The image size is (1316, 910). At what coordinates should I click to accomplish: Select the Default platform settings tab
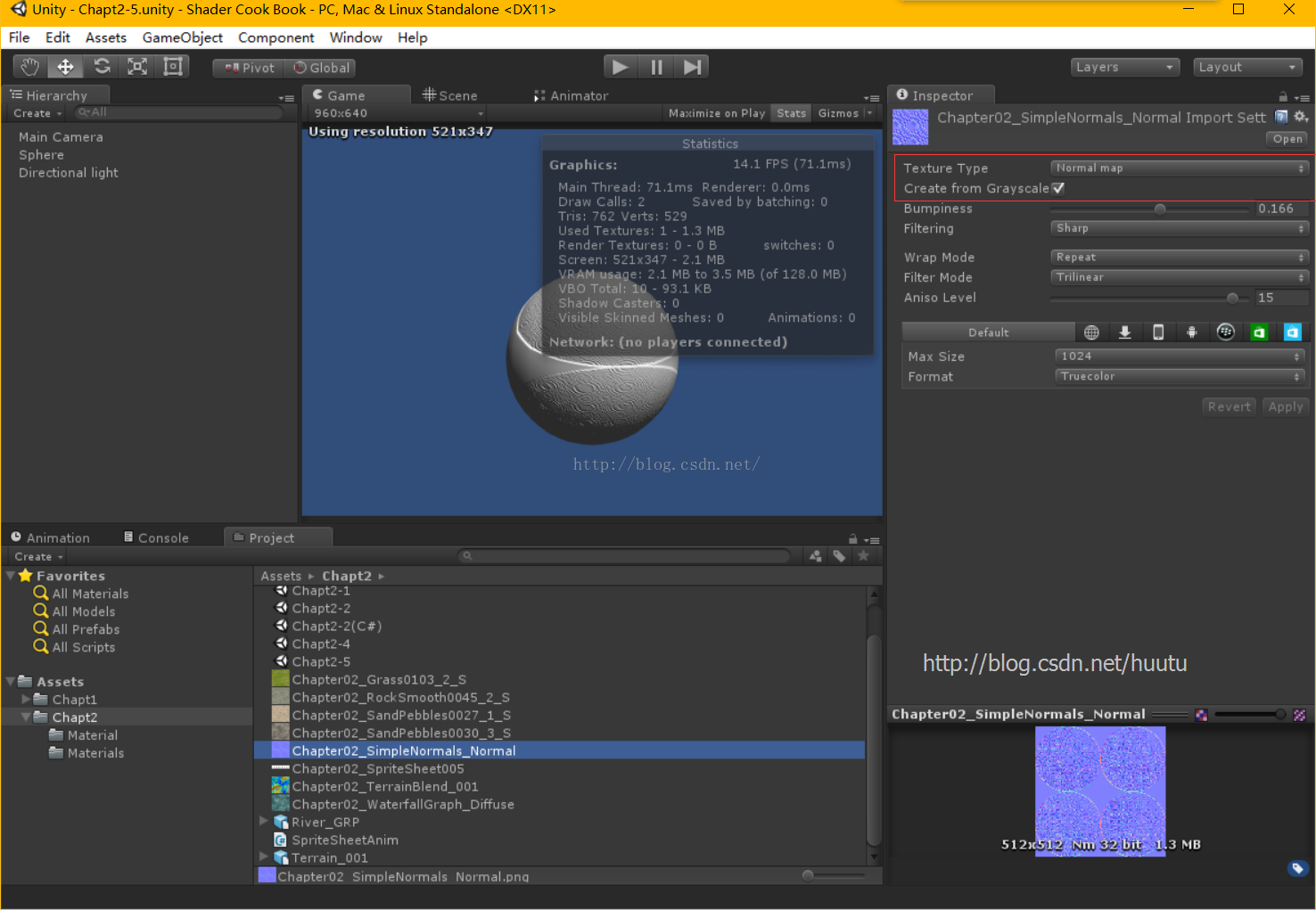[x=989, y=332]
